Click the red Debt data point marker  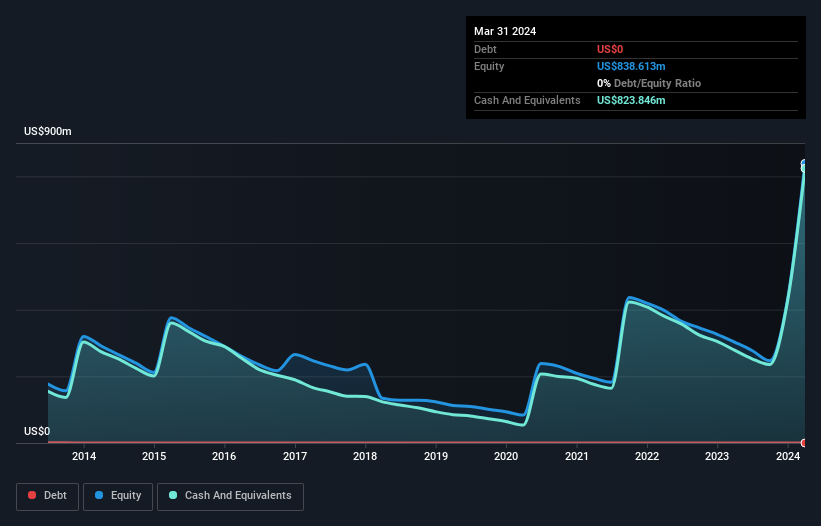click(x=804, y=443)
